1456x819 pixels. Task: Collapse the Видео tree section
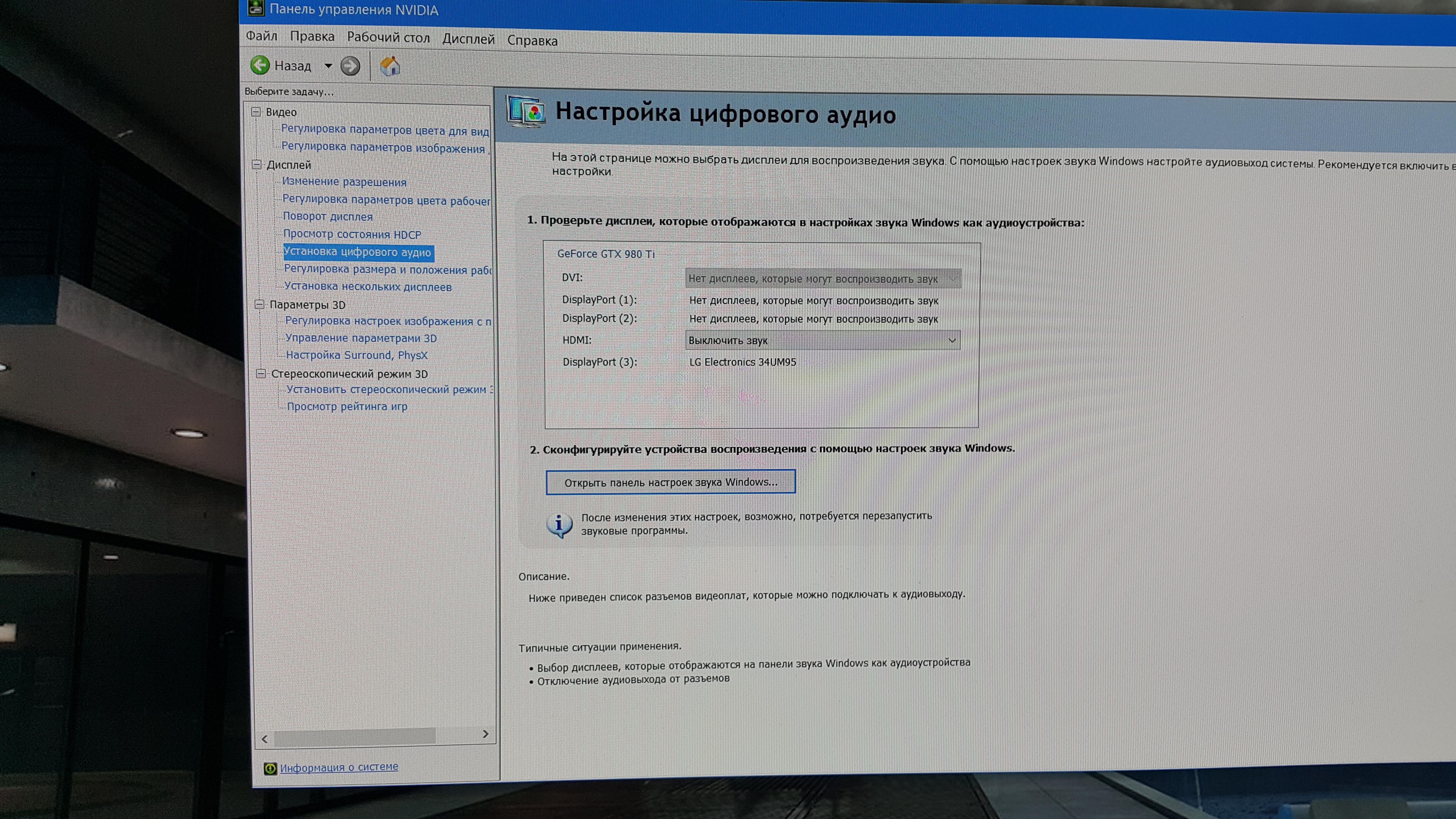tap(255, 111)
